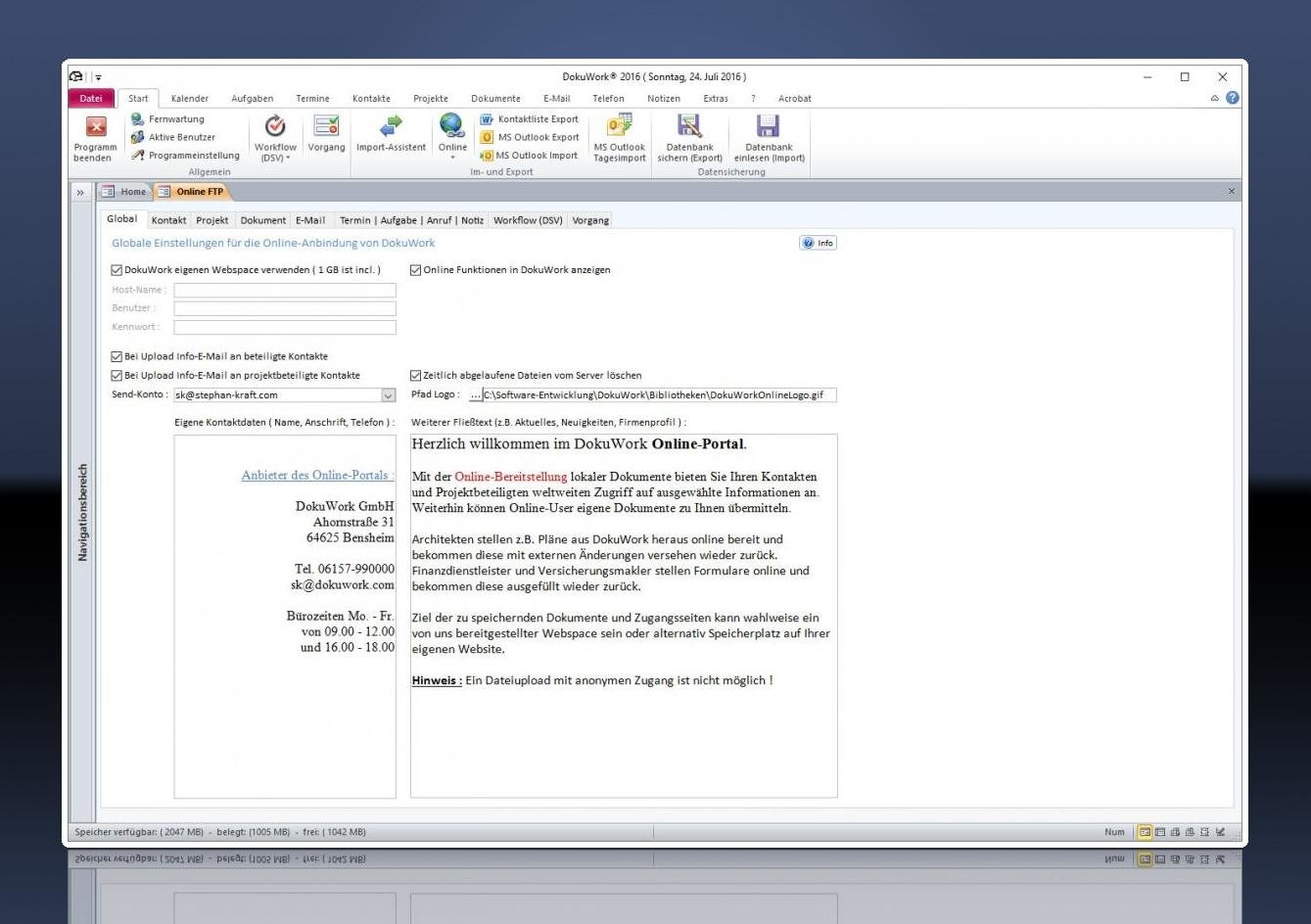Click the Info button
The width and height of the screenshot is (1311, 924).
click(819, 243)
